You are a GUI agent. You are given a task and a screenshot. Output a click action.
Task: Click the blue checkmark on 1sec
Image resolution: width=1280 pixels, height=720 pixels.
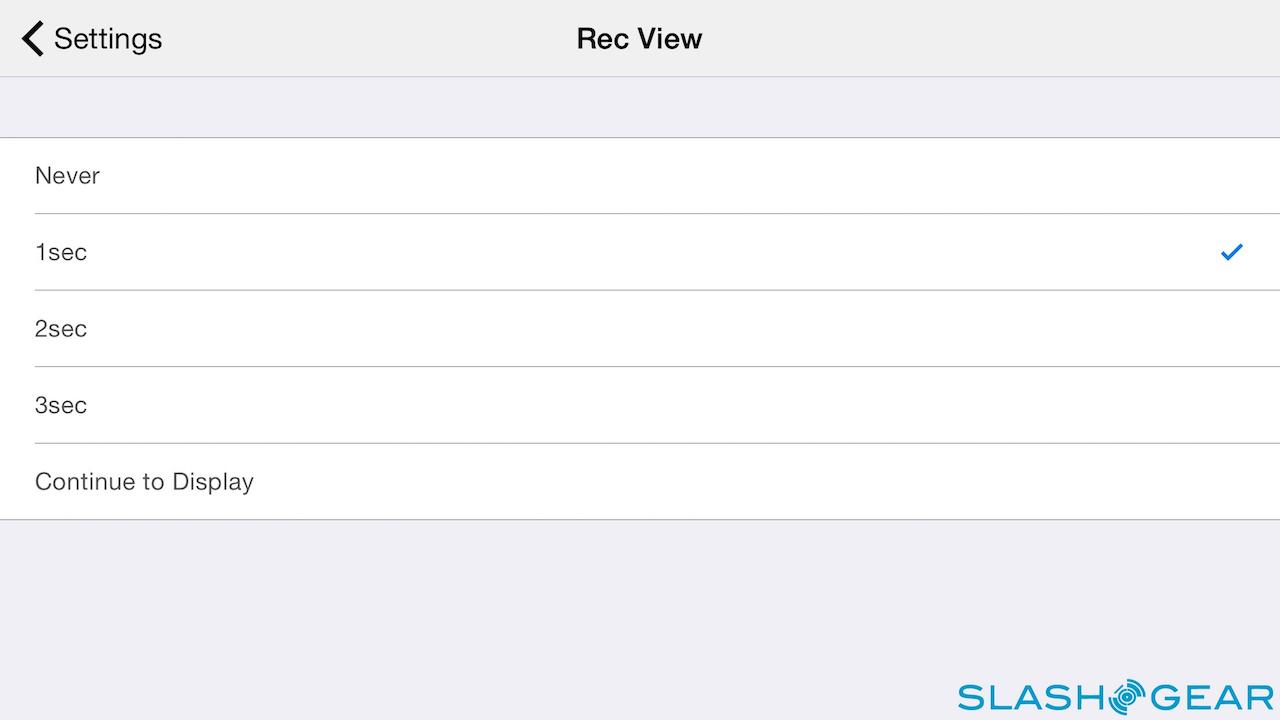(1231, 252)
